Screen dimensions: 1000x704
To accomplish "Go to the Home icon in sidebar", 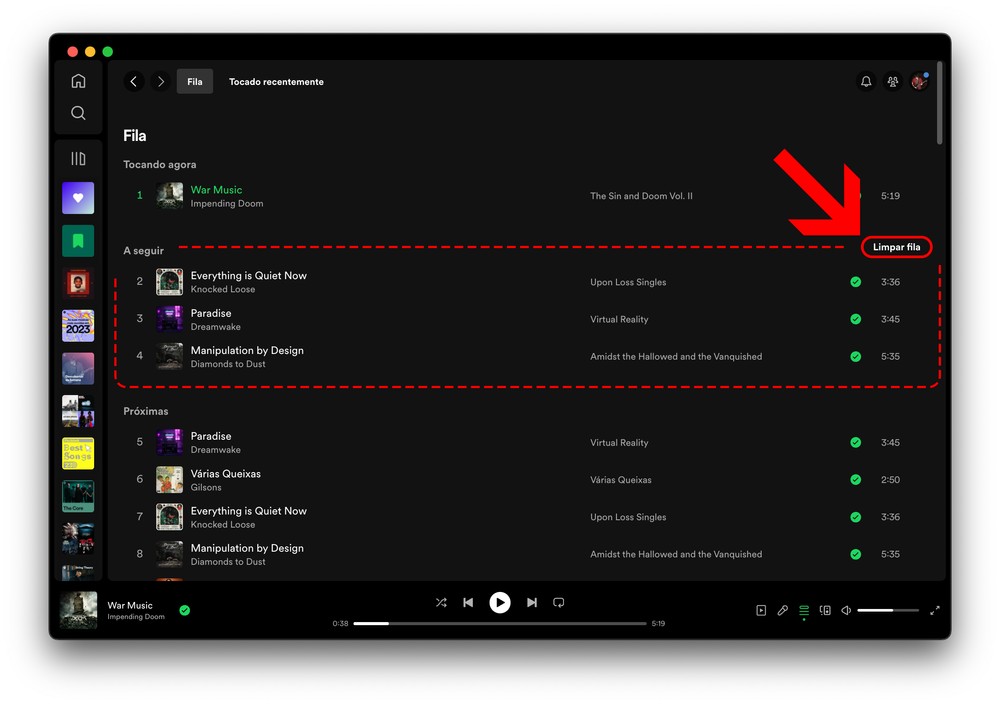I will (x=78, y=81).
